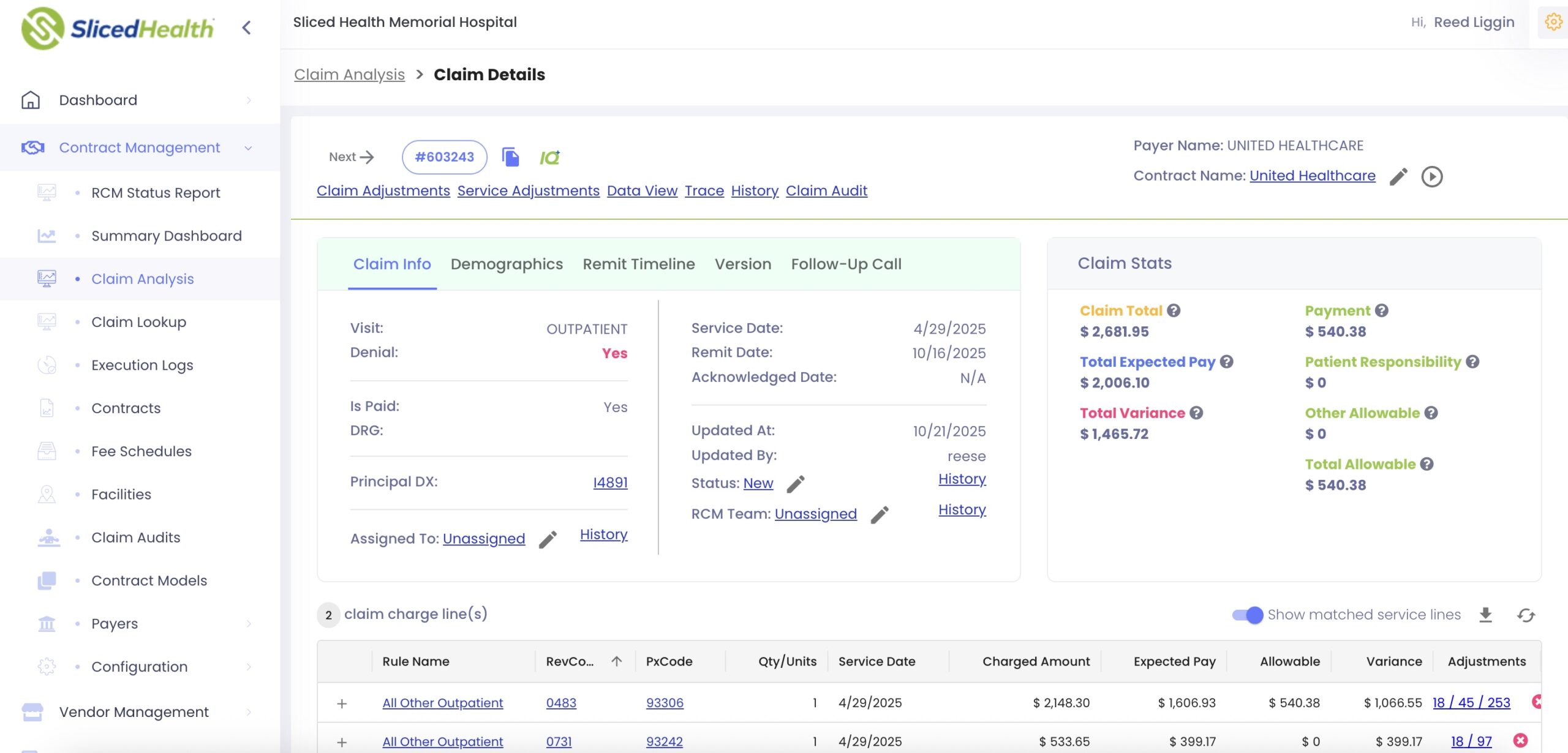Expand the Vendor Management menu
This screenshot has height=753, width=1568.
(x=249, y=712)
